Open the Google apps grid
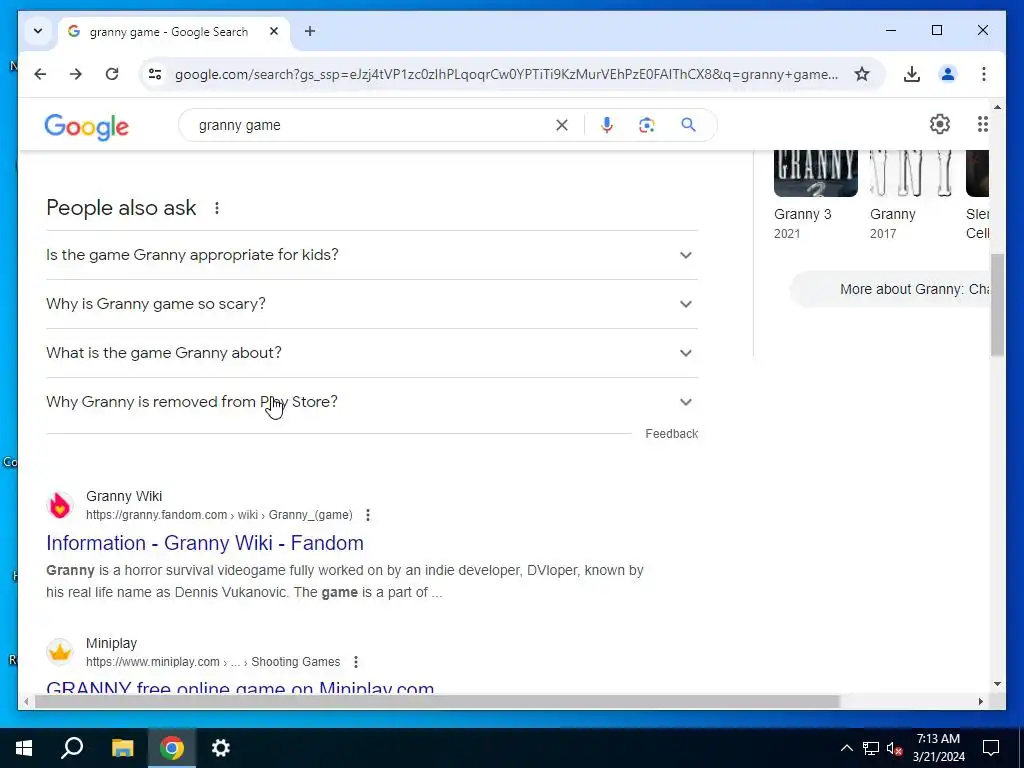 (982, 124)
